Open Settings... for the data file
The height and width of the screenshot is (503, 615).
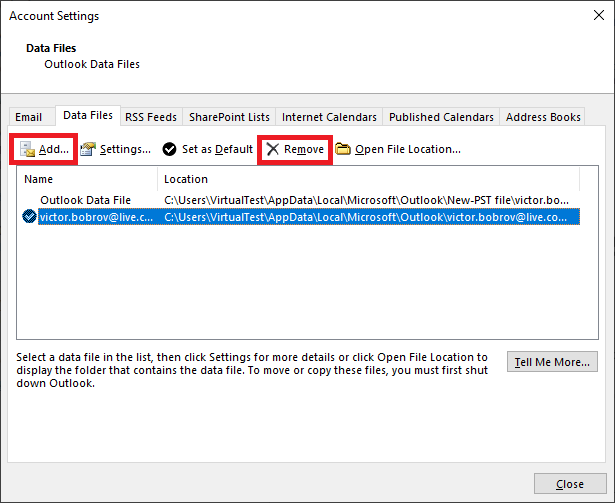pyautogui.click(x=125, y=149)
